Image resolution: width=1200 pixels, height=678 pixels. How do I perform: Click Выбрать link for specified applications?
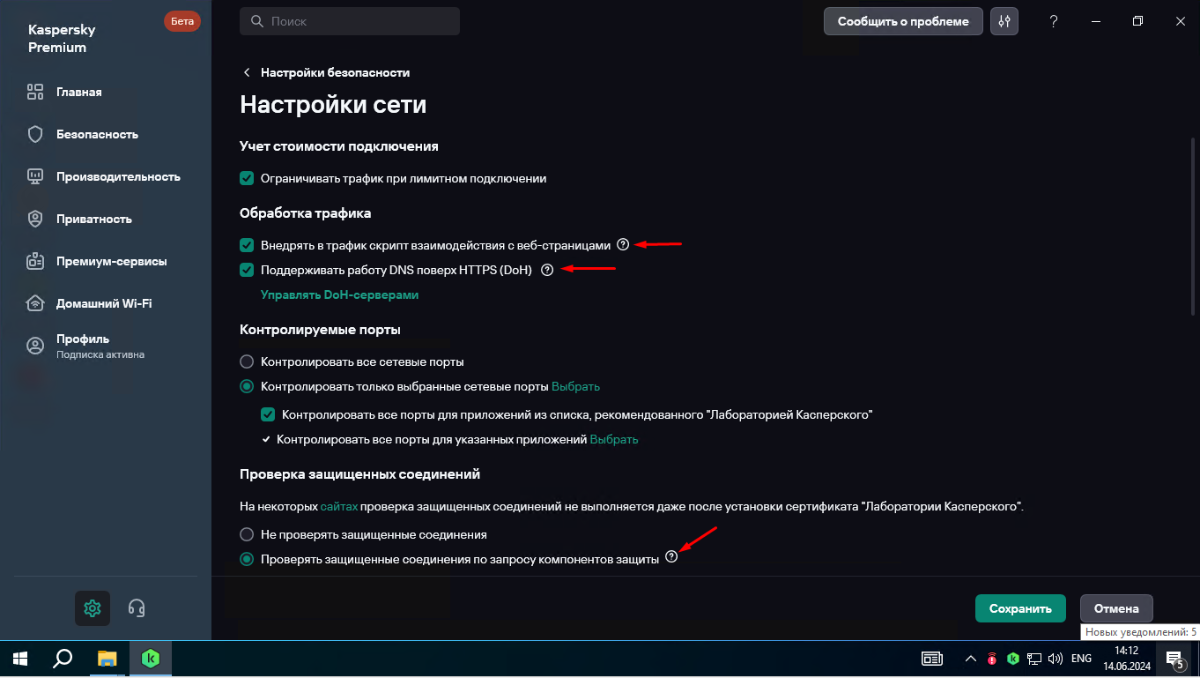point(614,439)
